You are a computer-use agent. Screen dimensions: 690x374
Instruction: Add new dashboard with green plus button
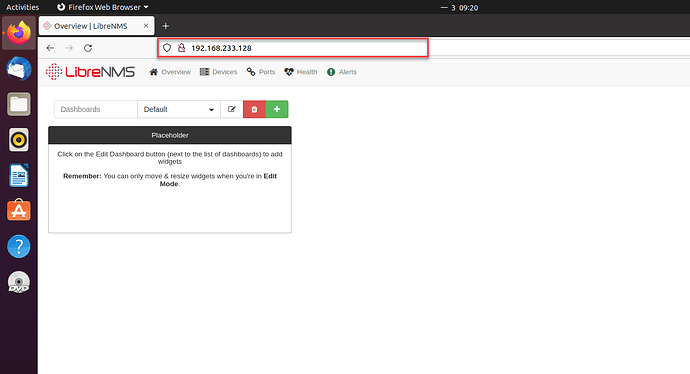pyautogui.click(x=277, y=109)
